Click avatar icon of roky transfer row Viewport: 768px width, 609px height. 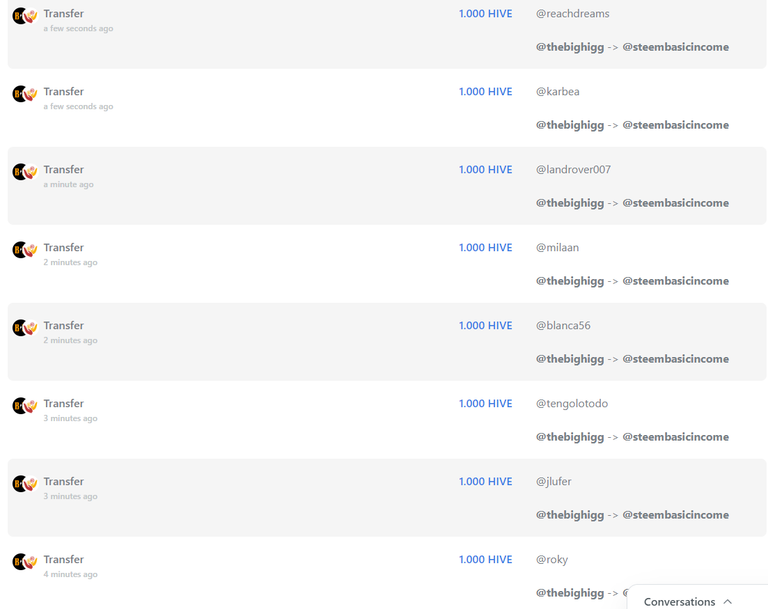click(x=25, y=561)
